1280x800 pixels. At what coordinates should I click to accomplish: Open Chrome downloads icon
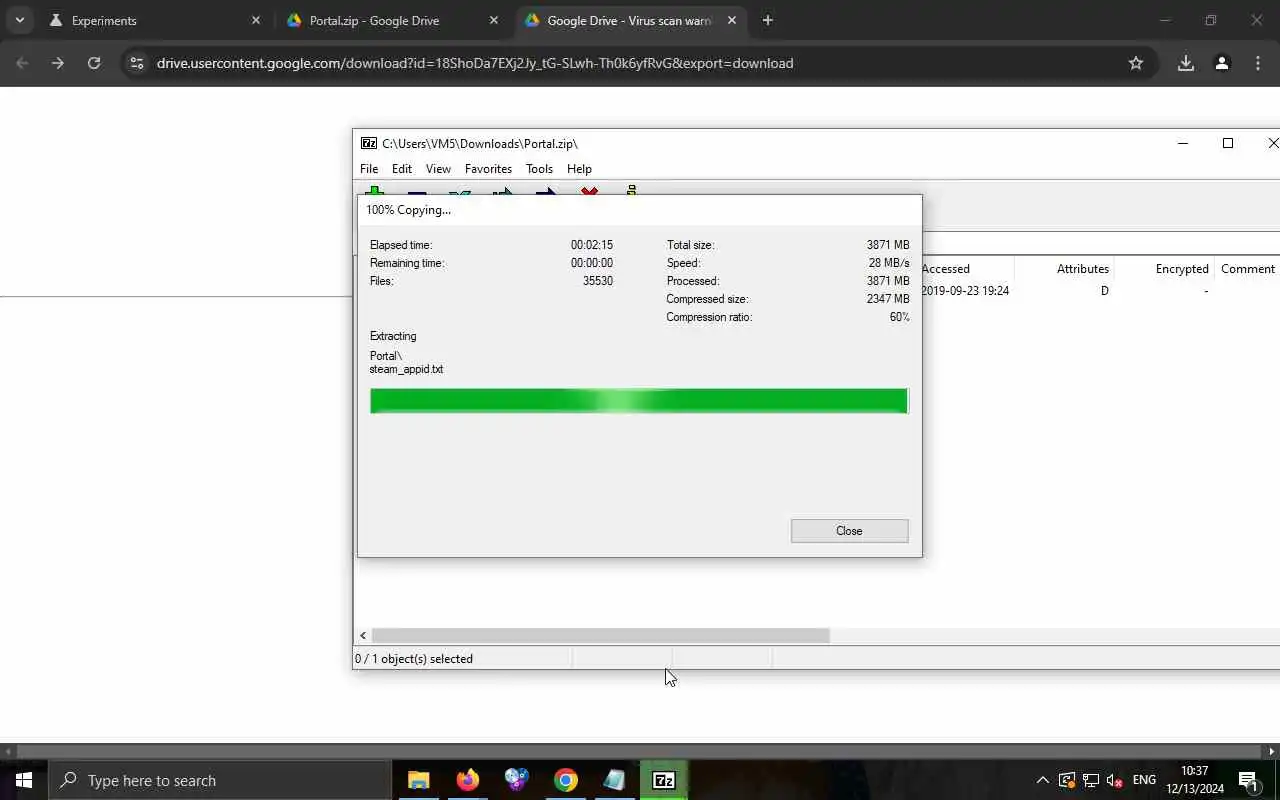click(1186, 63)
